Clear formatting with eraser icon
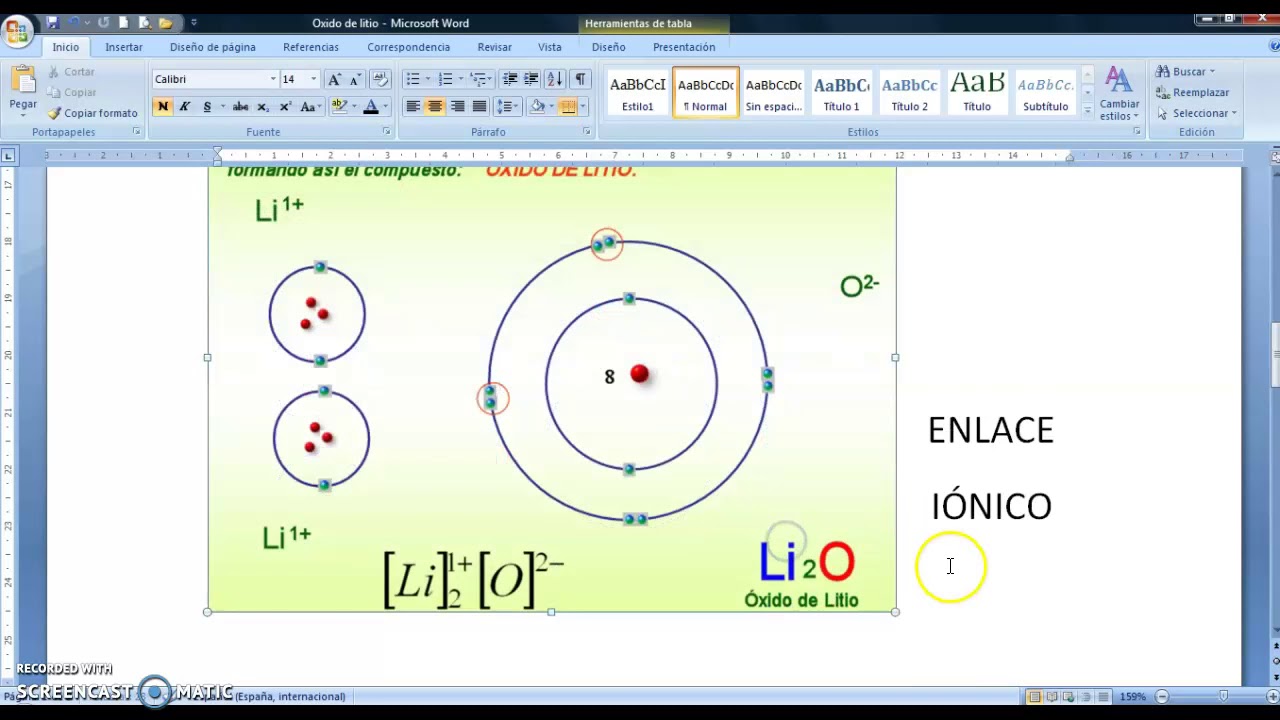 point(379,79)
